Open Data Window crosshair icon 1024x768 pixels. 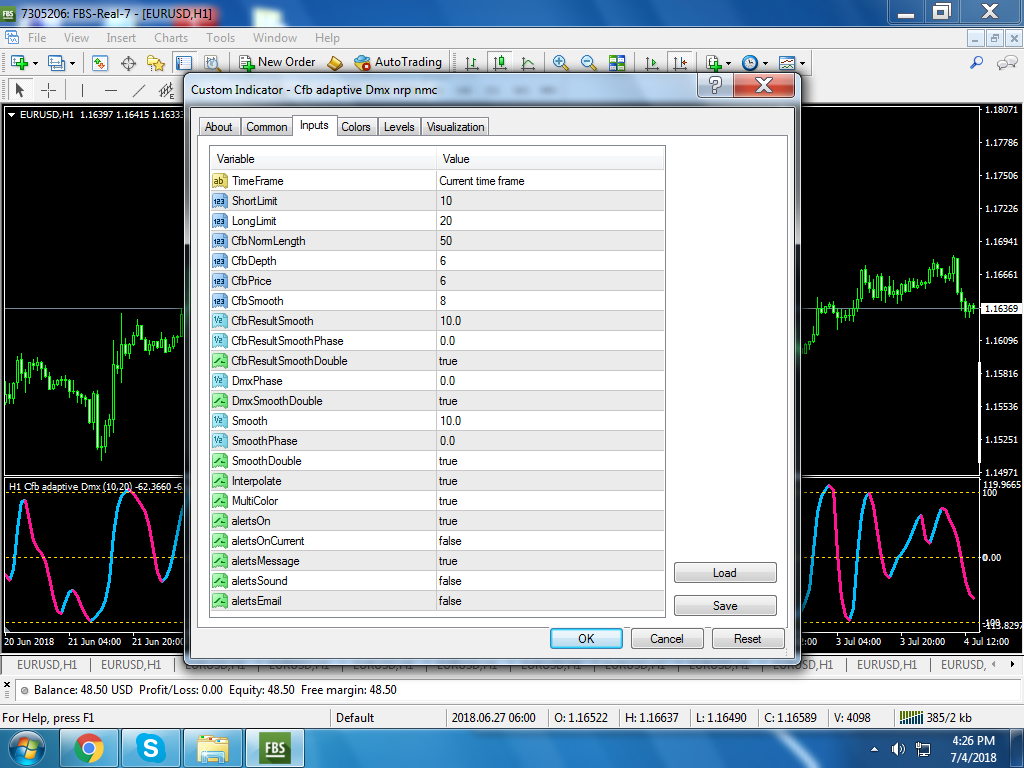[x=128, y=63]
